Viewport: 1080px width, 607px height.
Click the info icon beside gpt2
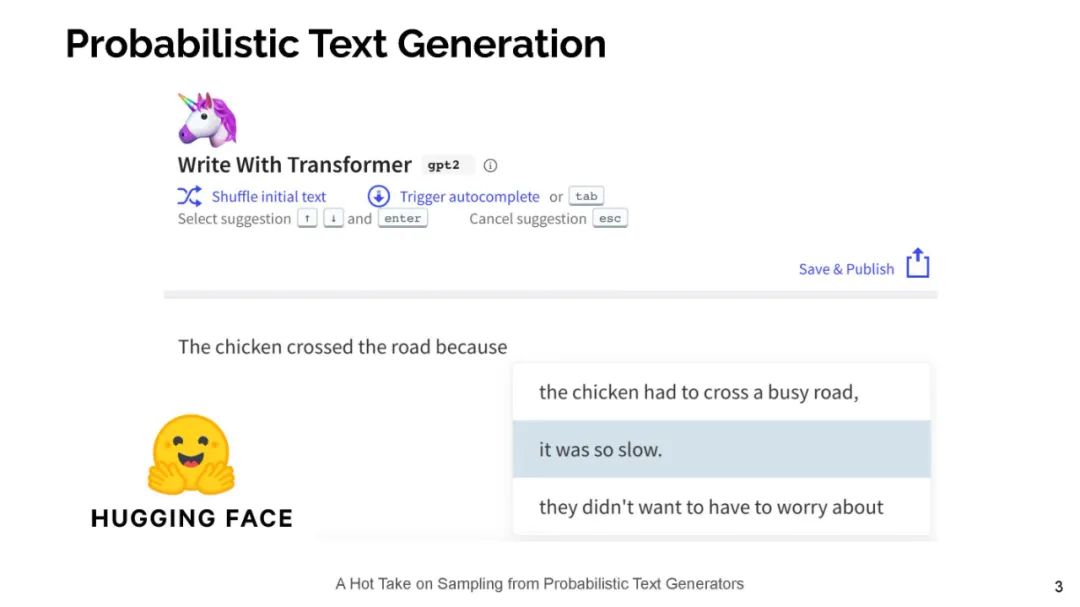[x=490, y=166]
